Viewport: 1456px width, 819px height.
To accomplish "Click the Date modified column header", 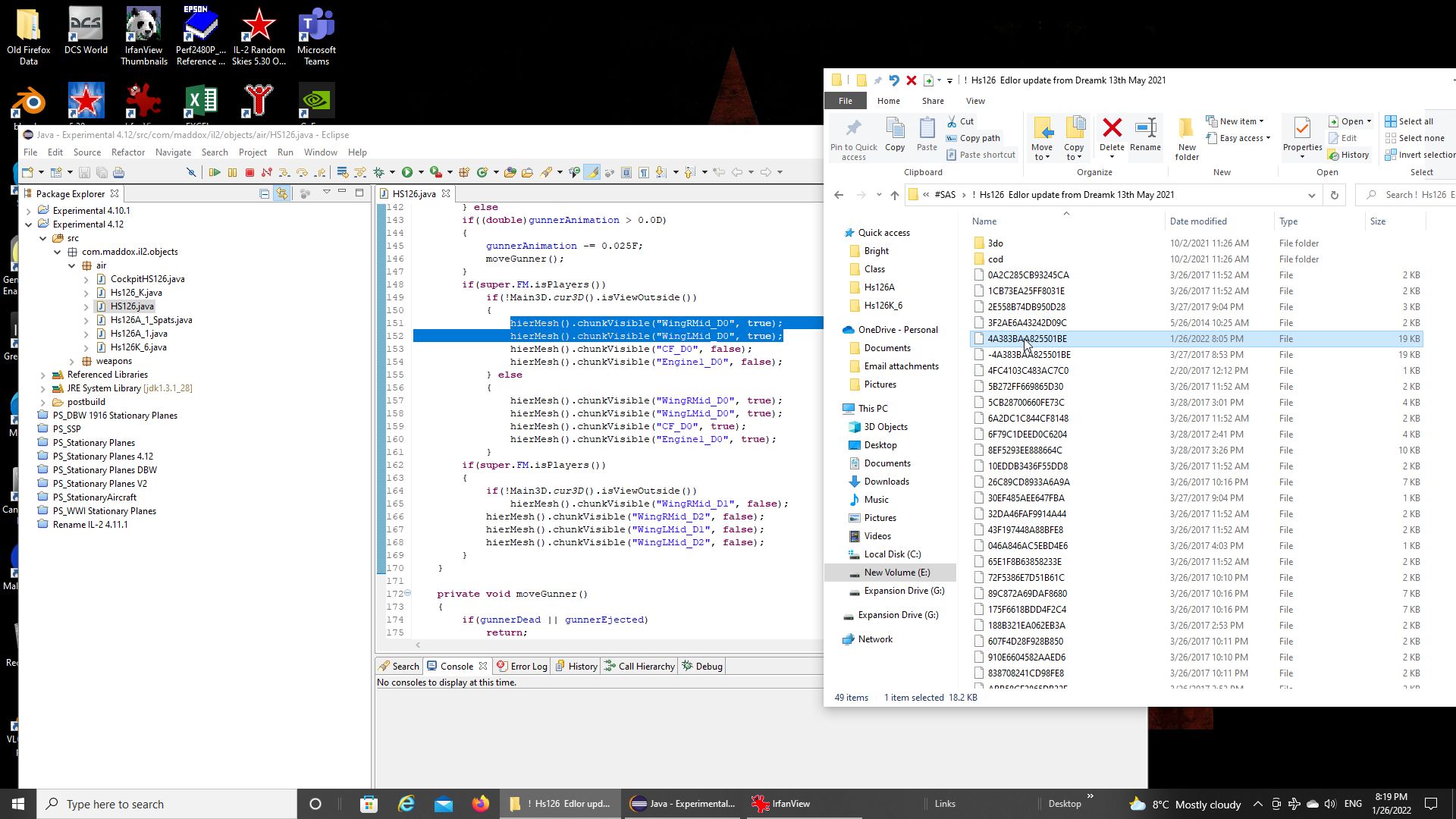I will pos(1198,221).
